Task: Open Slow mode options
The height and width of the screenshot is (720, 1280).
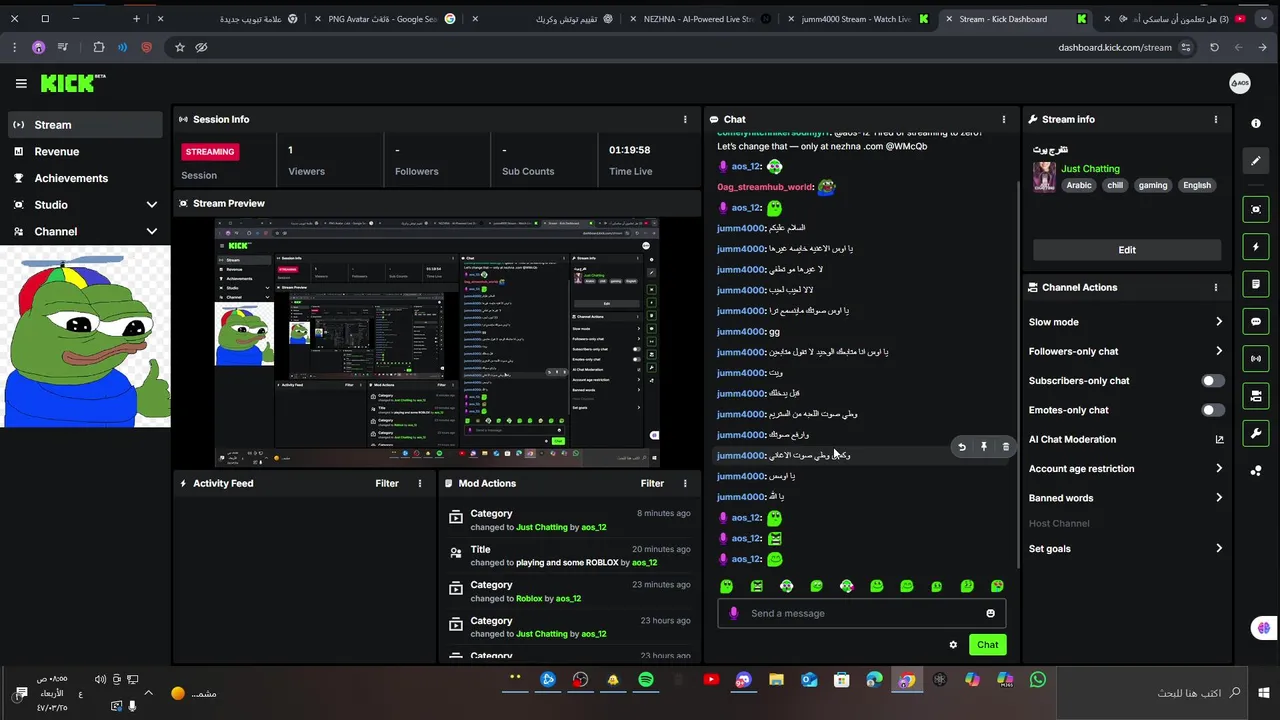Action: [1126, 322]
